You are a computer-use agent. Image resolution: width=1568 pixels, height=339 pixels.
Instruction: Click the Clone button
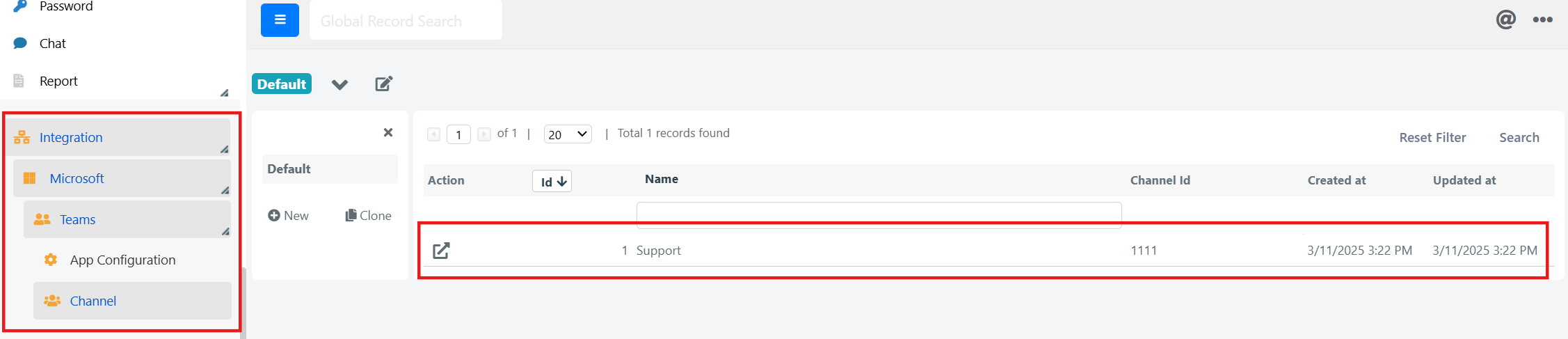[x=369, y=216]
